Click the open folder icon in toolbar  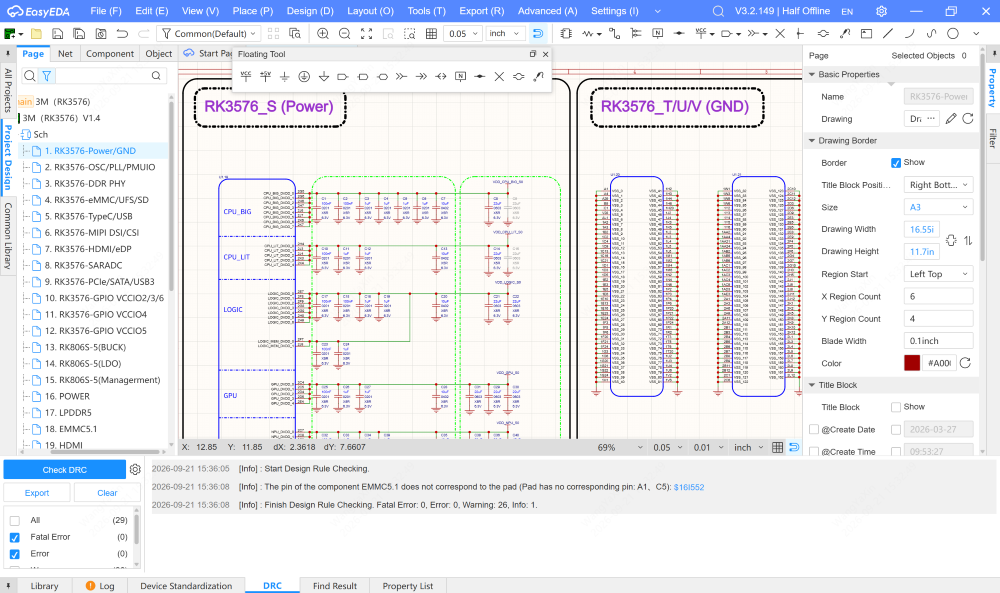[x=36, y=34]
